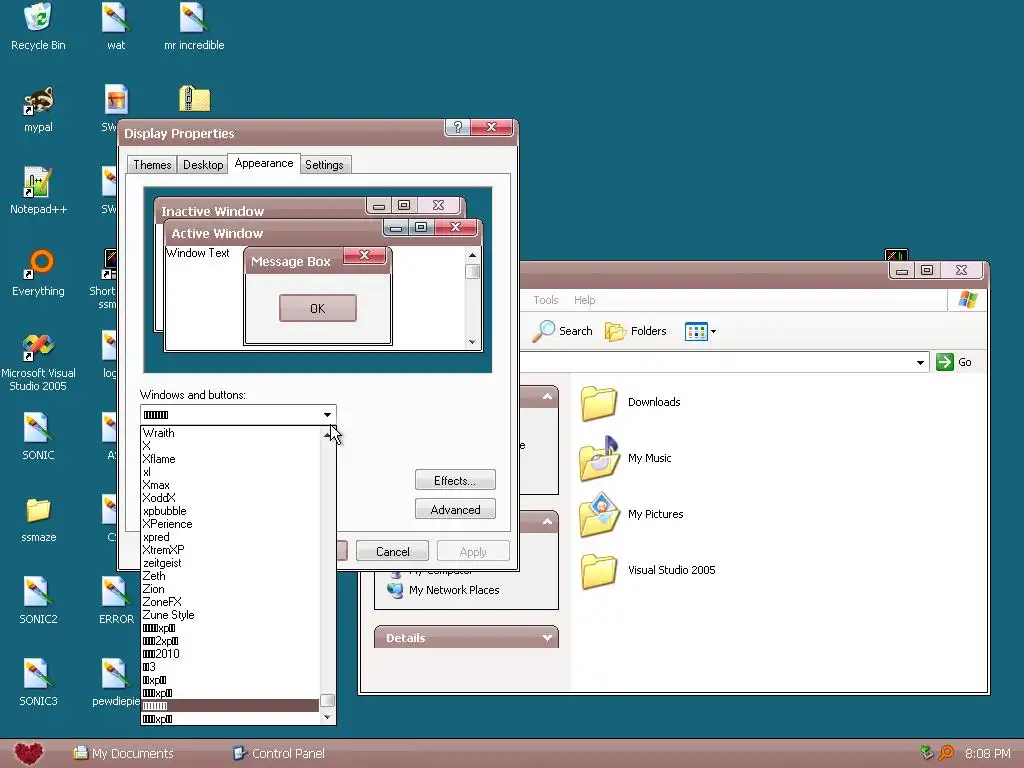1024x768 pixels.
Task: Open the Downloads folder
Action: click(x=631, y=402)
